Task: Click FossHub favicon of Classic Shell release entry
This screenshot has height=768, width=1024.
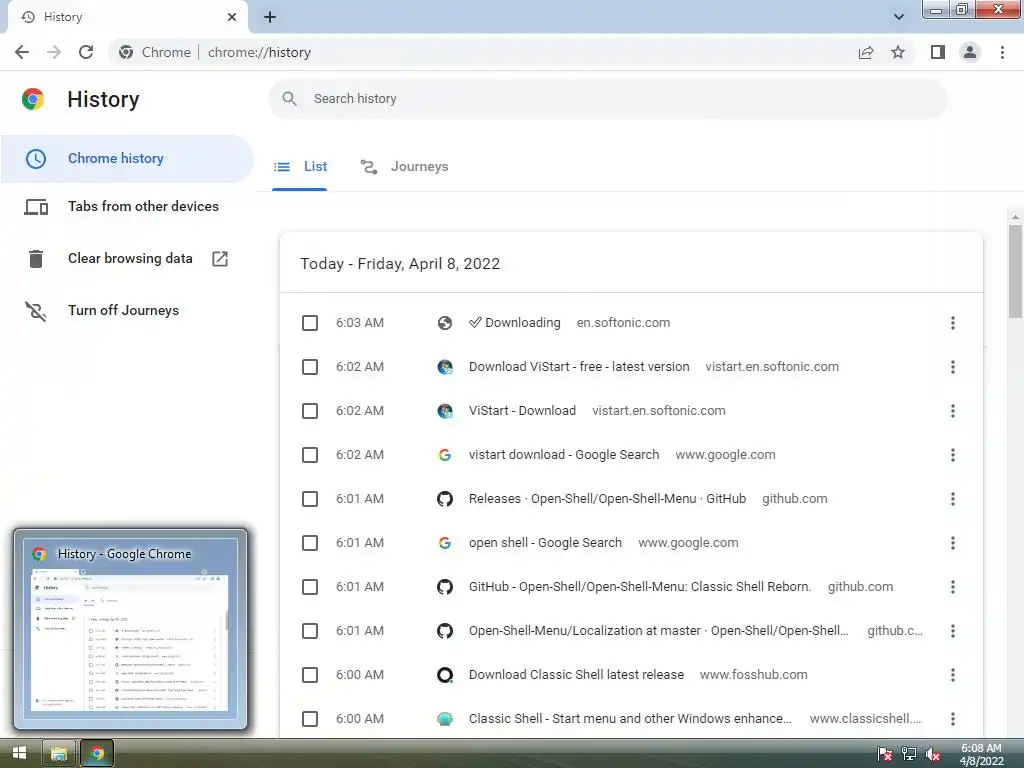Action: click(445, 675)
